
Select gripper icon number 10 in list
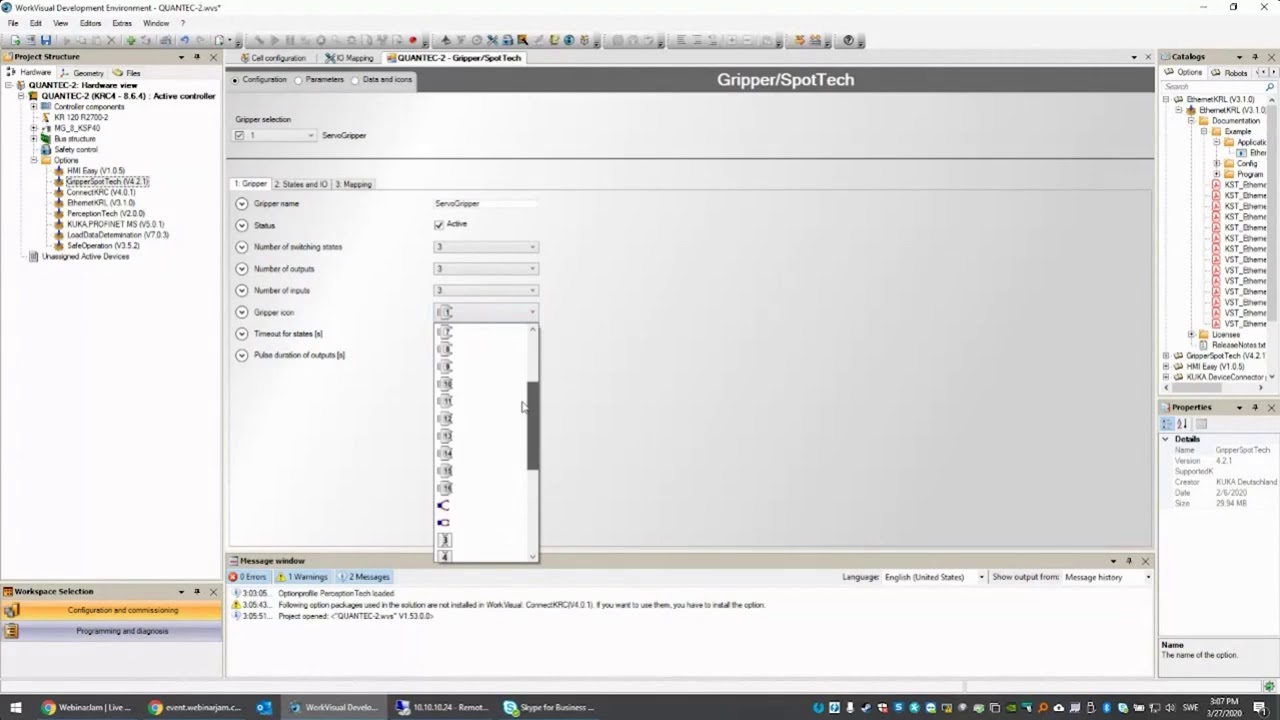tap(445, 384)
